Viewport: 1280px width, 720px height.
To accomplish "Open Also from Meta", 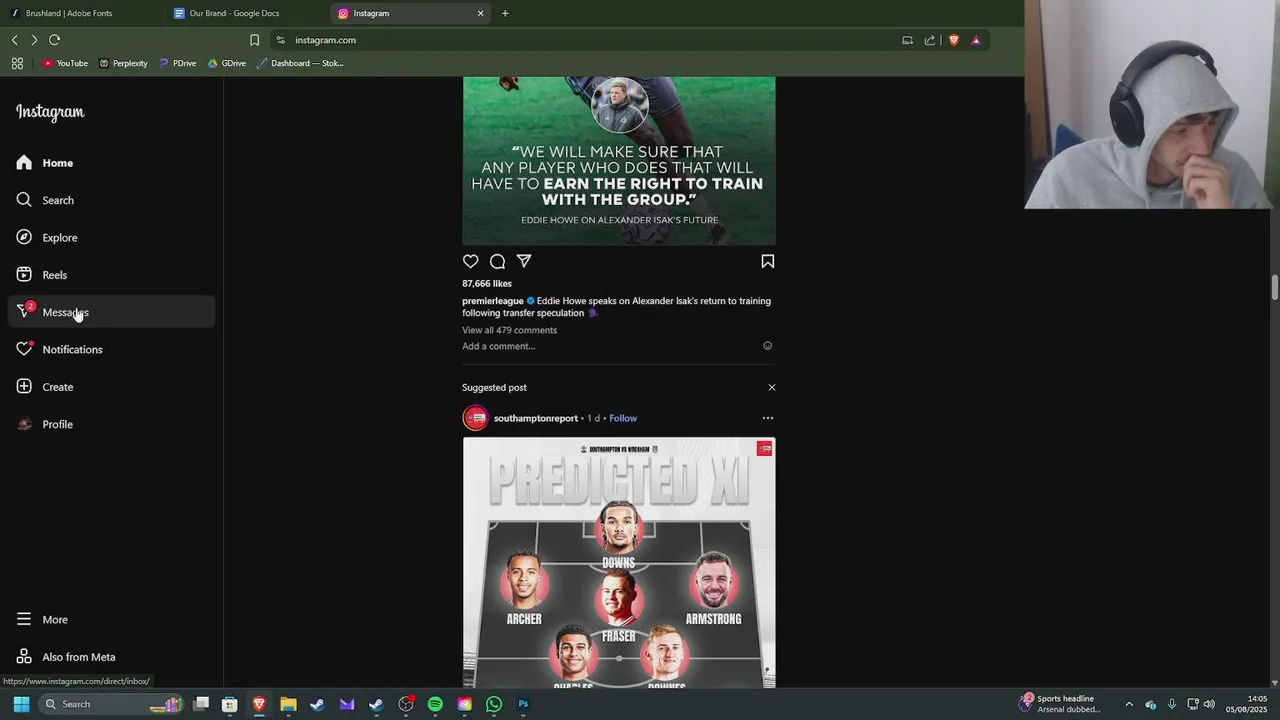I will point(112,657).
